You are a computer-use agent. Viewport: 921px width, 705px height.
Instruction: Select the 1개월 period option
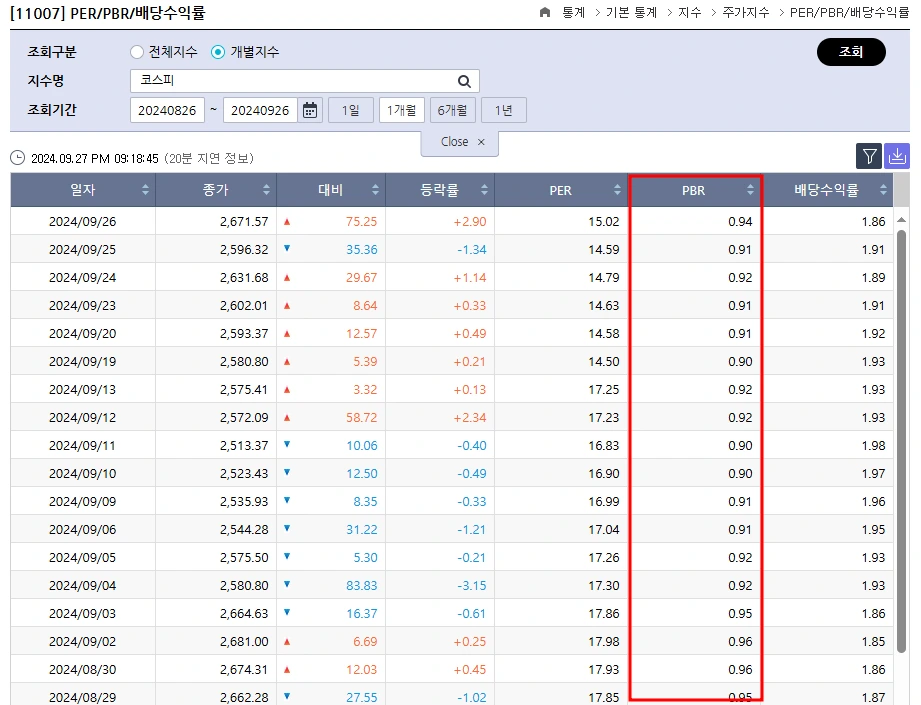pos(401,112)
